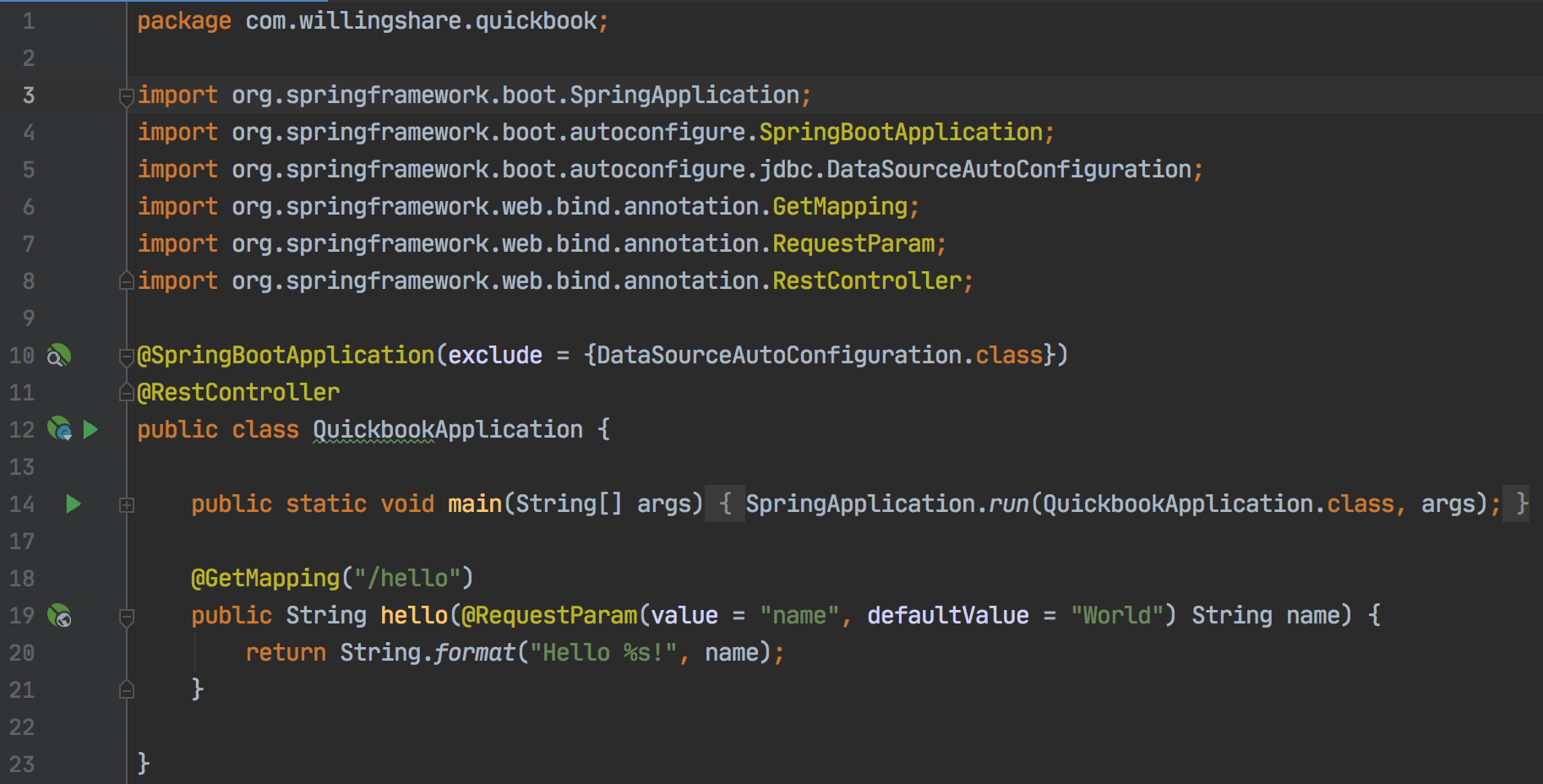The height and width of the screenshot is (784, 1543).
Task: Click the class name QuickbookApplication
Action: coord(446,429)
